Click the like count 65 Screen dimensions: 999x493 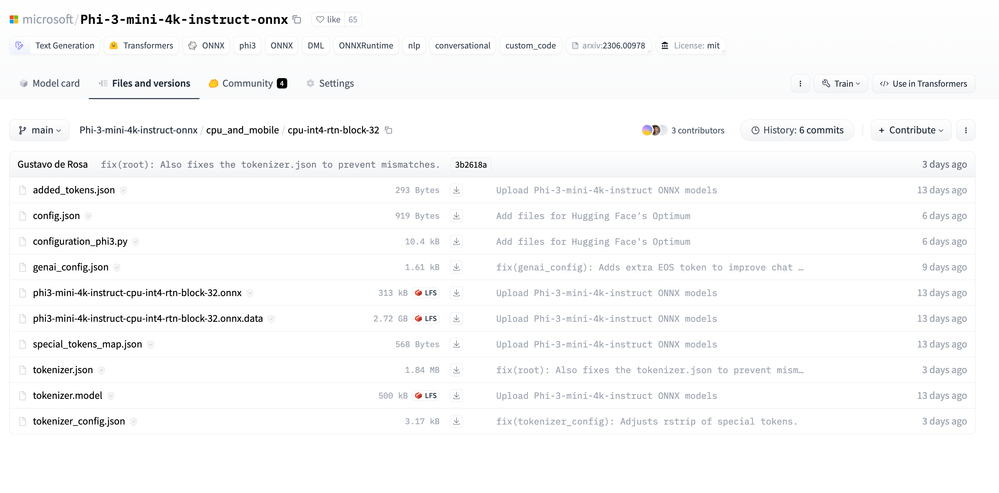click(x=354, y=20)
